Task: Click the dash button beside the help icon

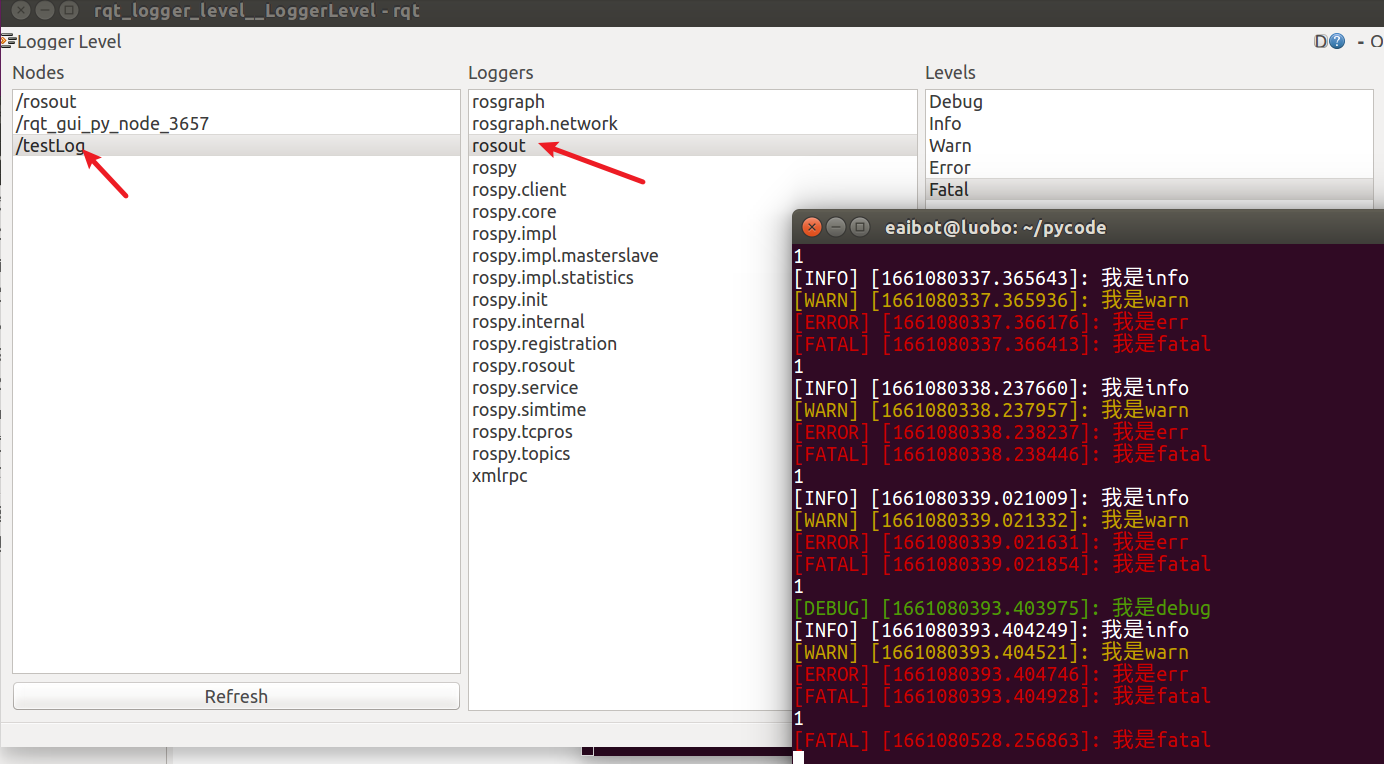Action: pos(1360,42)
